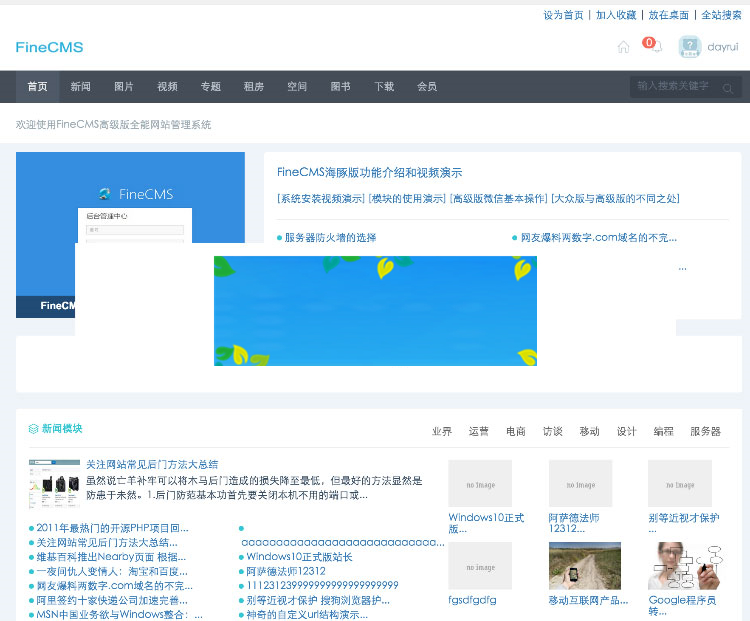
Task: Open the 移动互联网产品 road photo thumbnail
Action: [x=584, y=566]
